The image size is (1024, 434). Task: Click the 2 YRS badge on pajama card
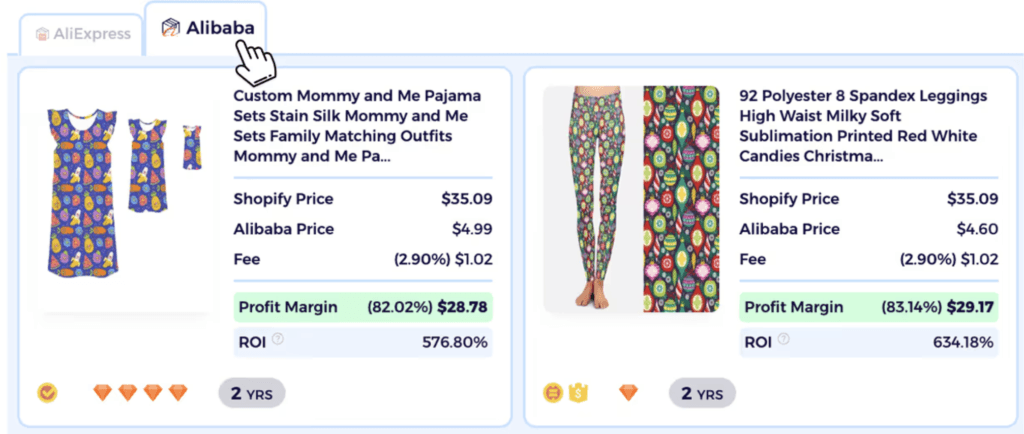pyautogui.click(x=252, y=393)
